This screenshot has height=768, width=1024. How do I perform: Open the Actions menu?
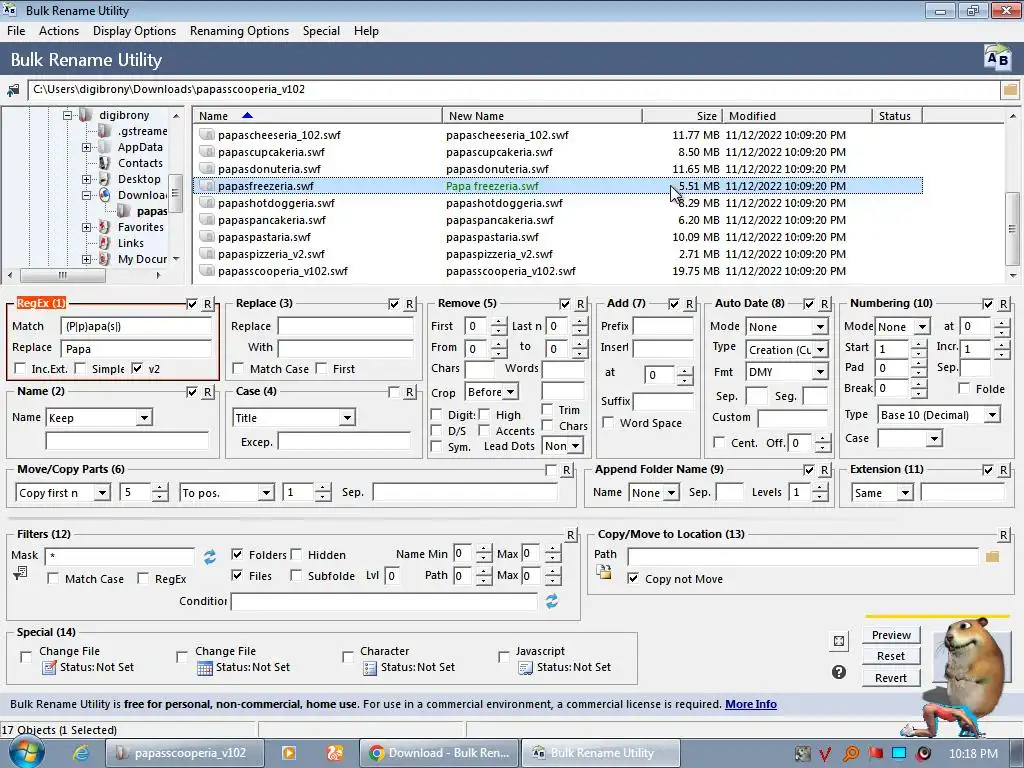pyautogui.click(x=59, y=31)
